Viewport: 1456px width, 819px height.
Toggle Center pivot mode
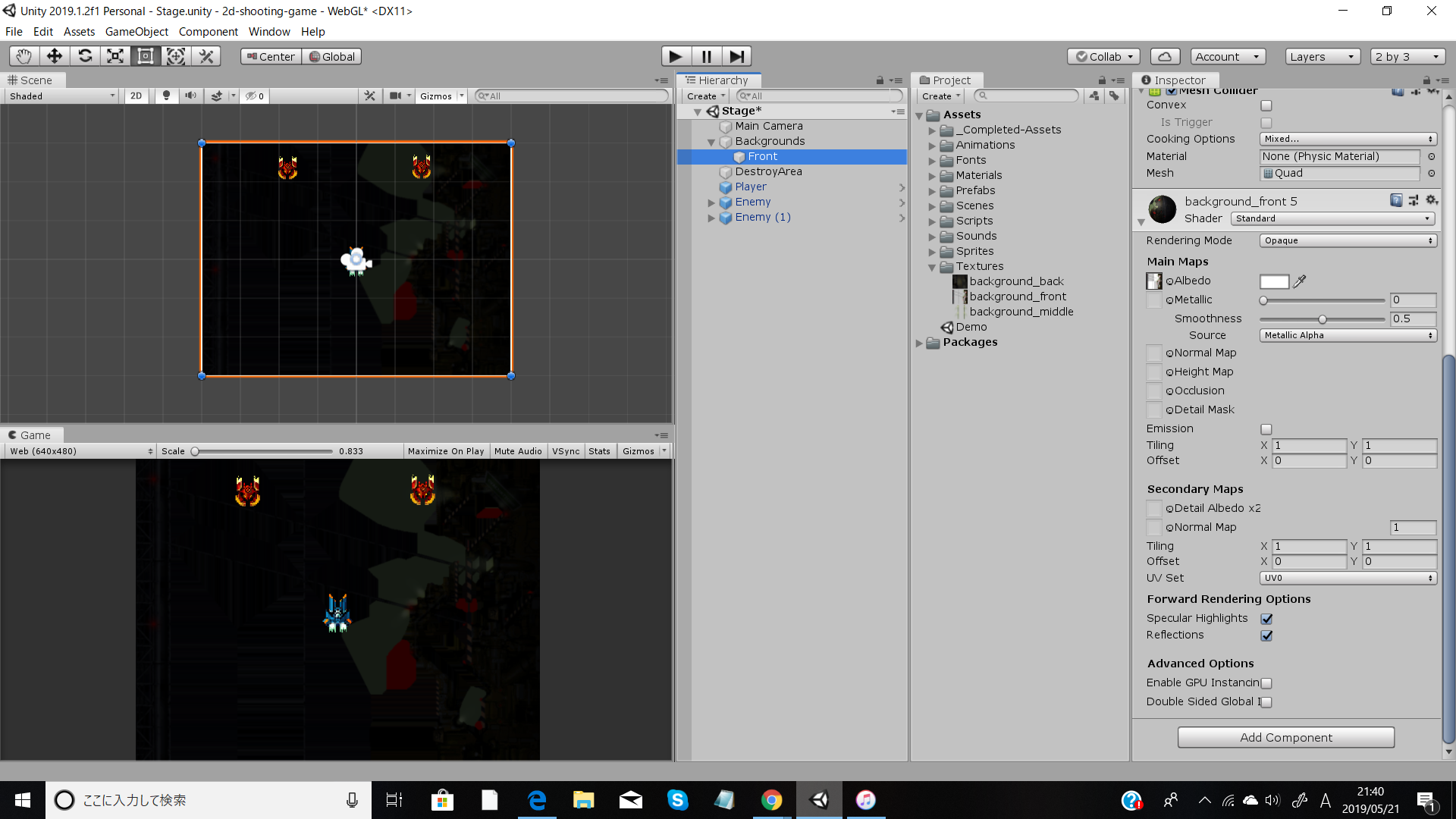(271, 57)
